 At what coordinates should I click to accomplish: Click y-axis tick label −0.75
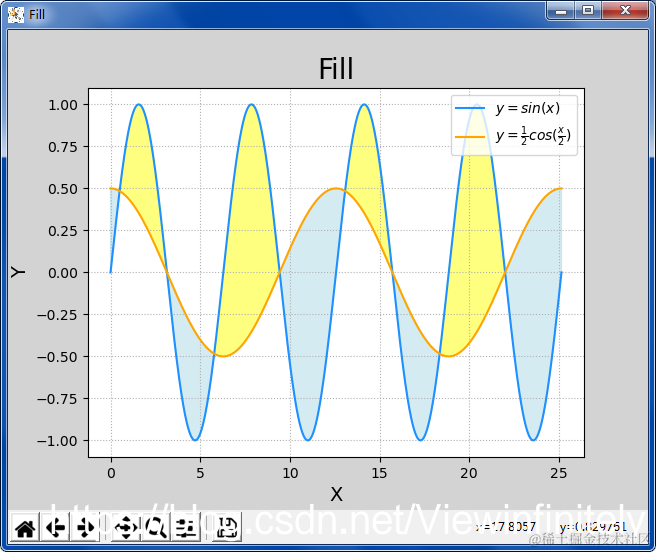pyautogui.click(x=57, y=399)
